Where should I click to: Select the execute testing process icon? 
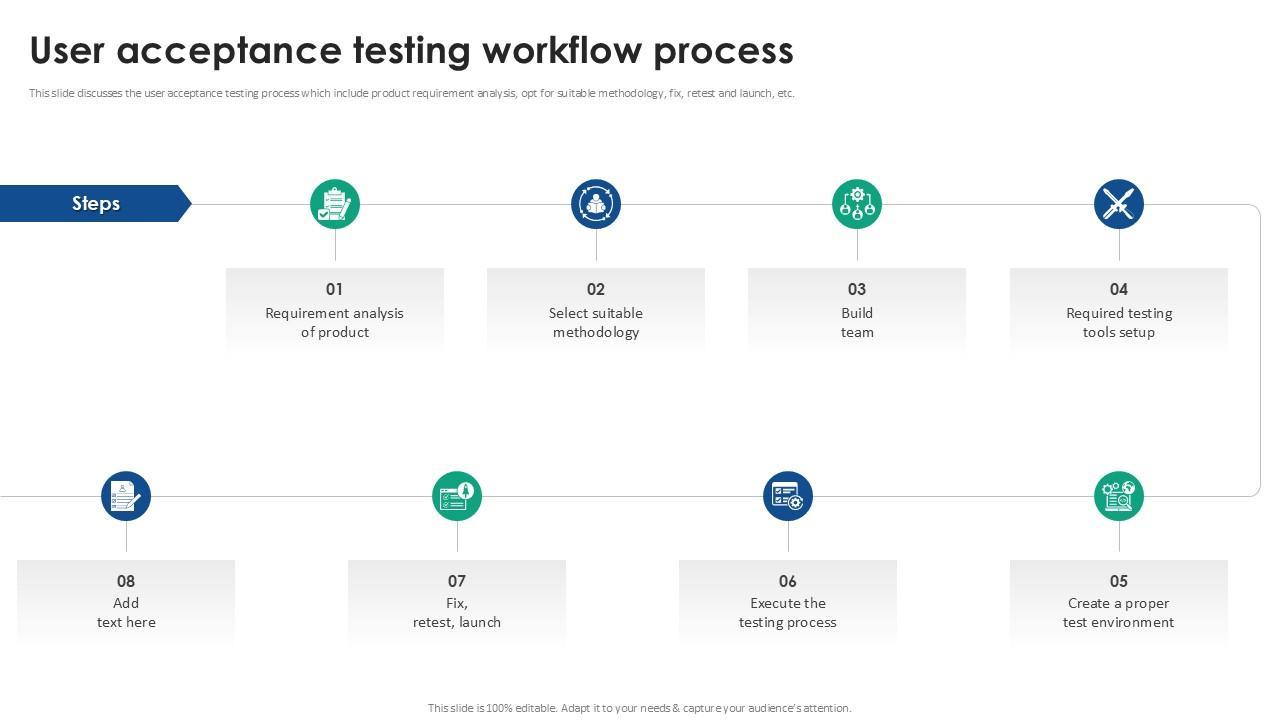coord(788,496)
